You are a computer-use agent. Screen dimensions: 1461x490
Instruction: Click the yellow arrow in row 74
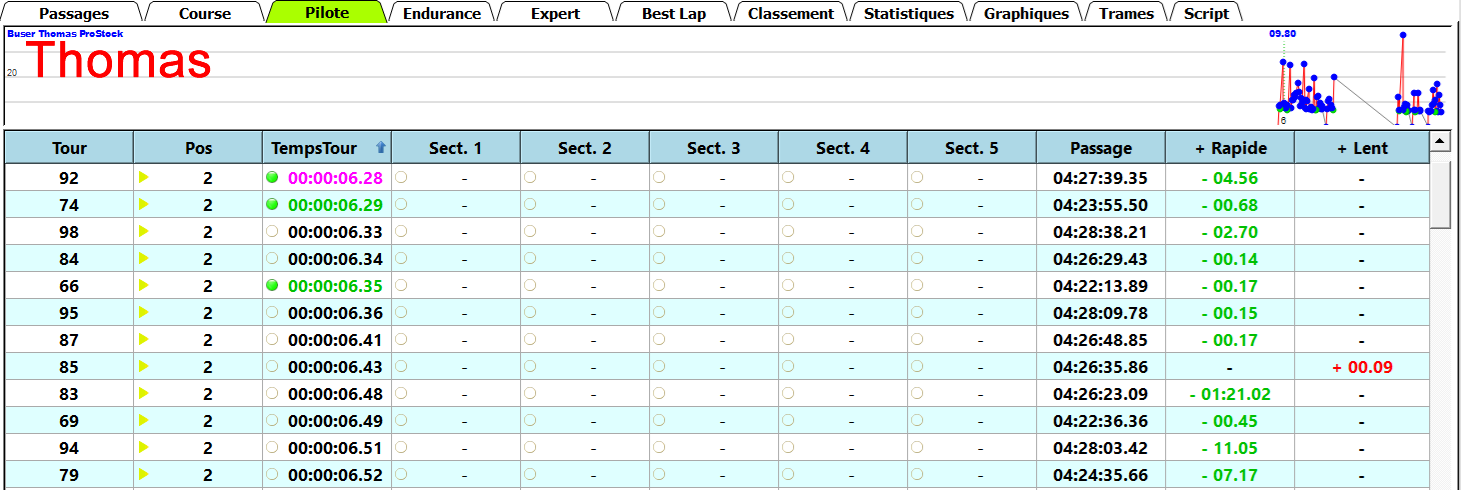click(144, 204)
